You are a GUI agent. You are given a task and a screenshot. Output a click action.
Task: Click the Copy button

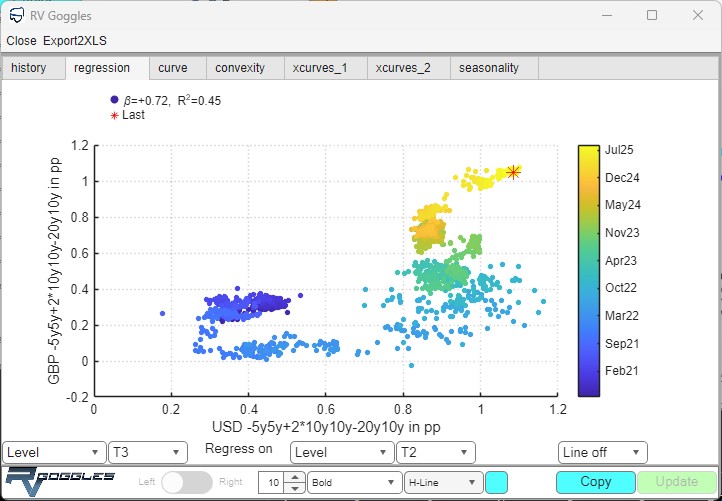pyautogui.click(x=596, y=482)
